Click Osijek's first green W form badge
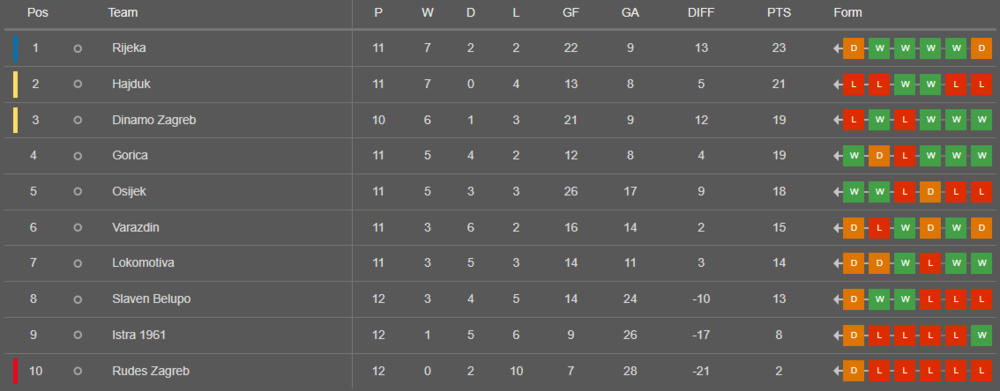Viewport: 1000px width, 391px height. click(853, 192)
